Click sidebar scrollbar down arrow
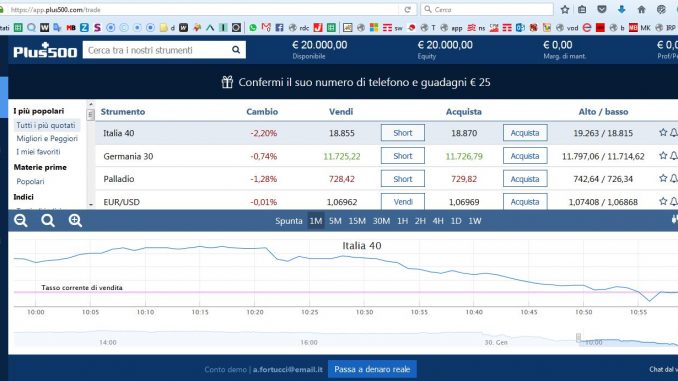The height and width of the screenshot is (381, 678). (x=90, y=205)
